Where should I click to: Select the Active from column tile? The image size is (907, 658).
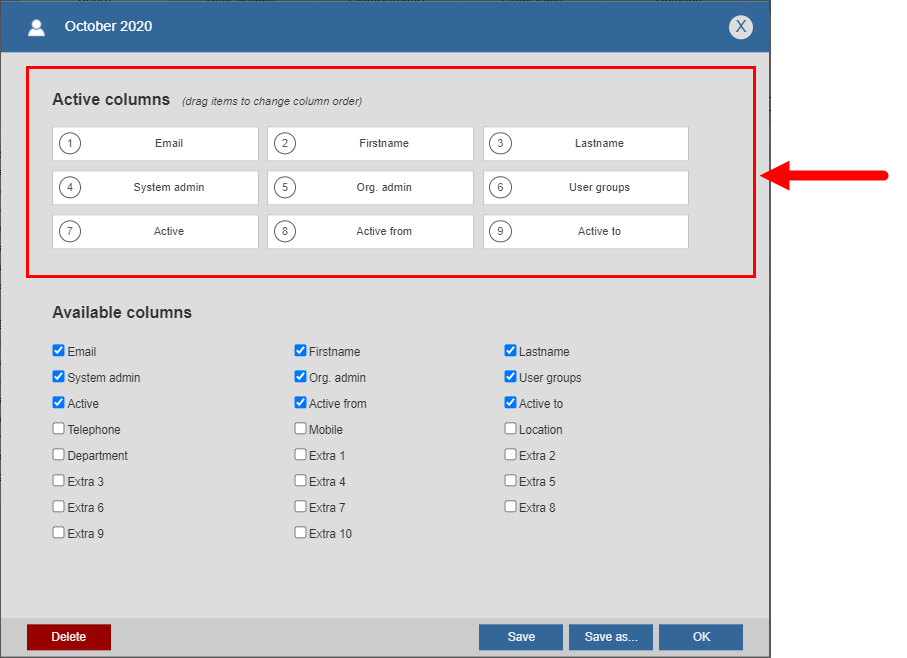(x=370, y=231)
